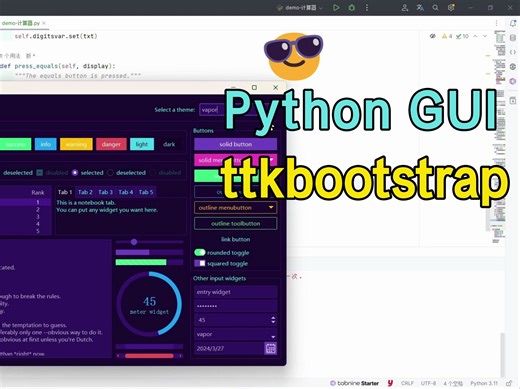Click the outline toolbutton

coord(235,224)
